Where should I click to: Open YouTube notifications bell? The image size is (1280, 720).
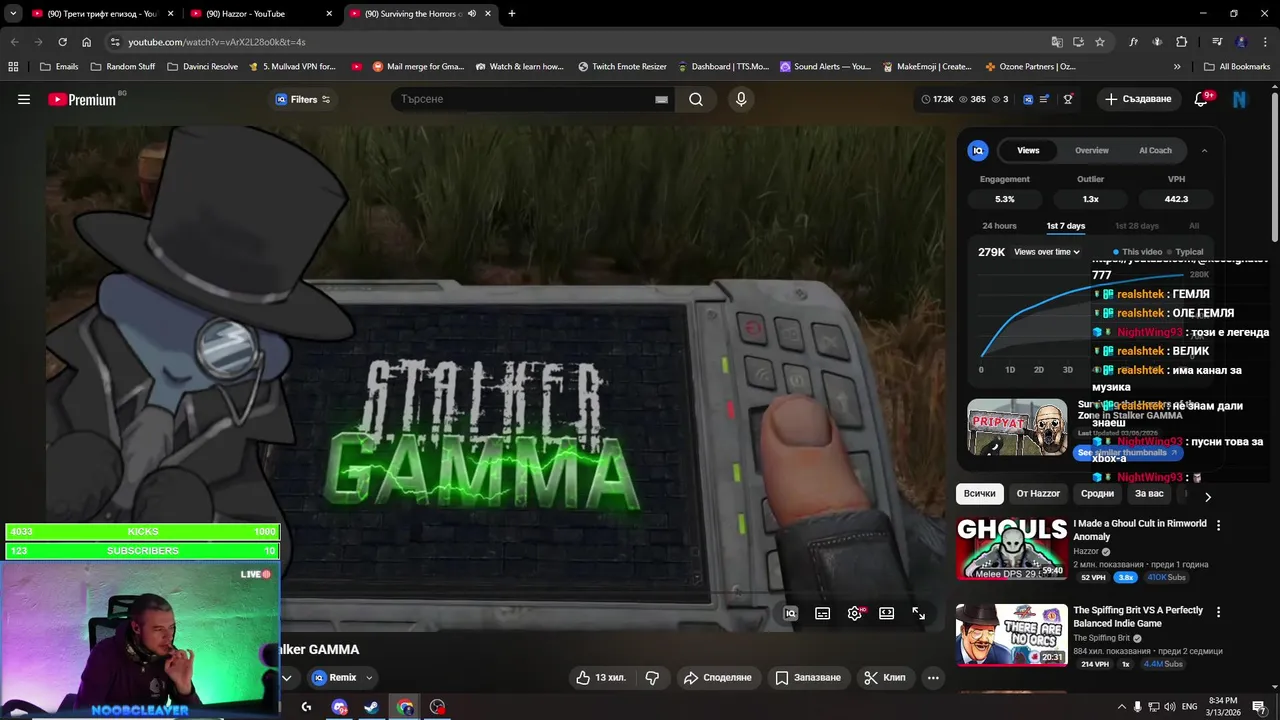pyautogui.click(x=1202, y=99)
